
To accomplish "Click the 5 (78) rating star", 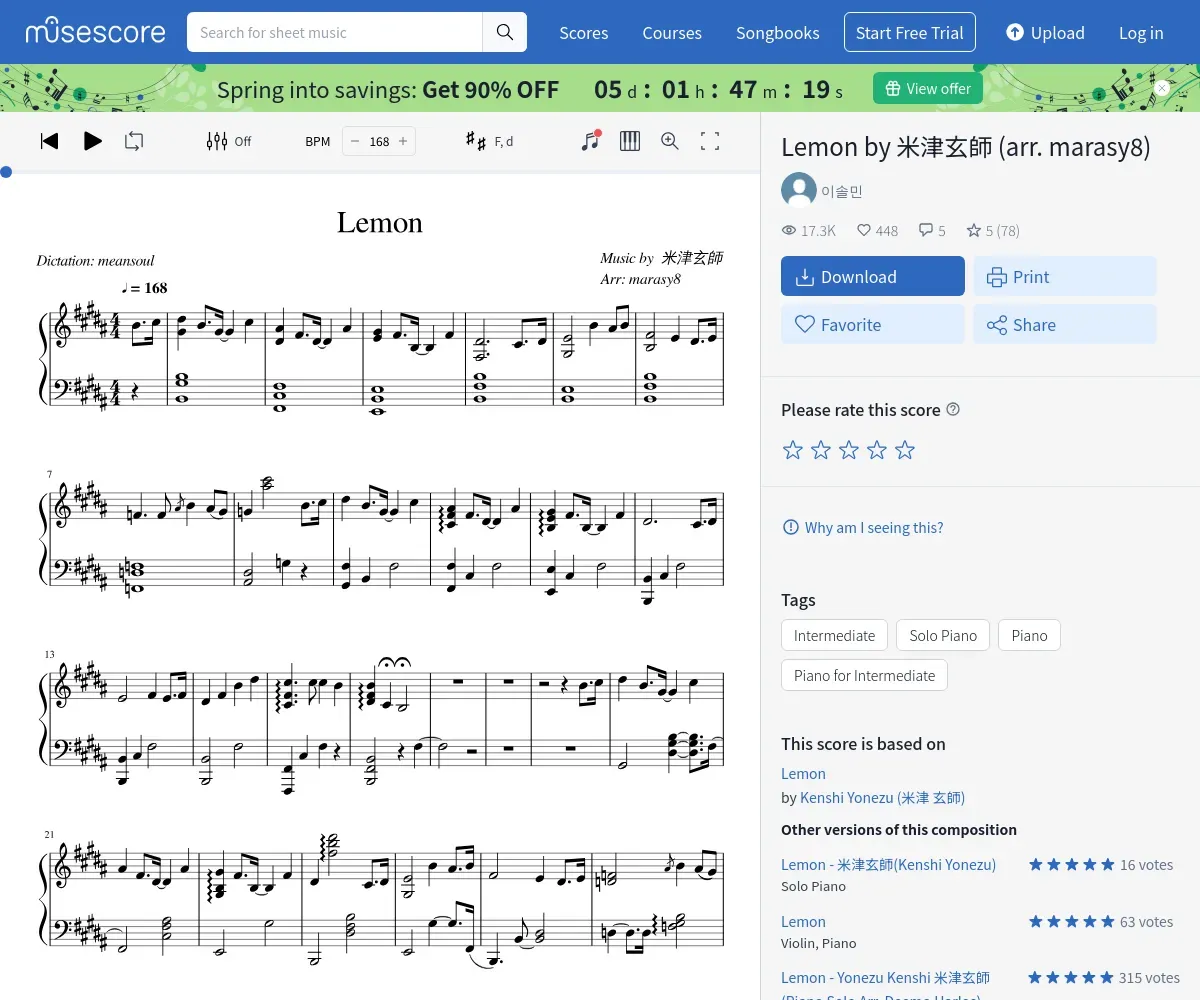I will [993, 231].
